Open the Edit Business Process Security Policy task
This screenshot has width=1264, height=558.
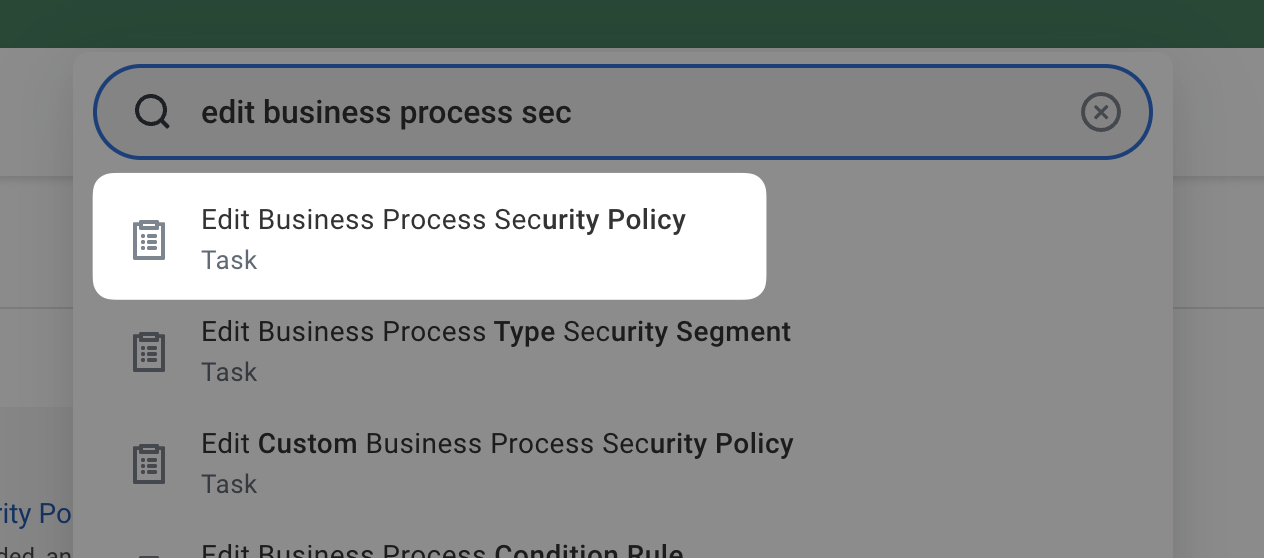[443, 220]
